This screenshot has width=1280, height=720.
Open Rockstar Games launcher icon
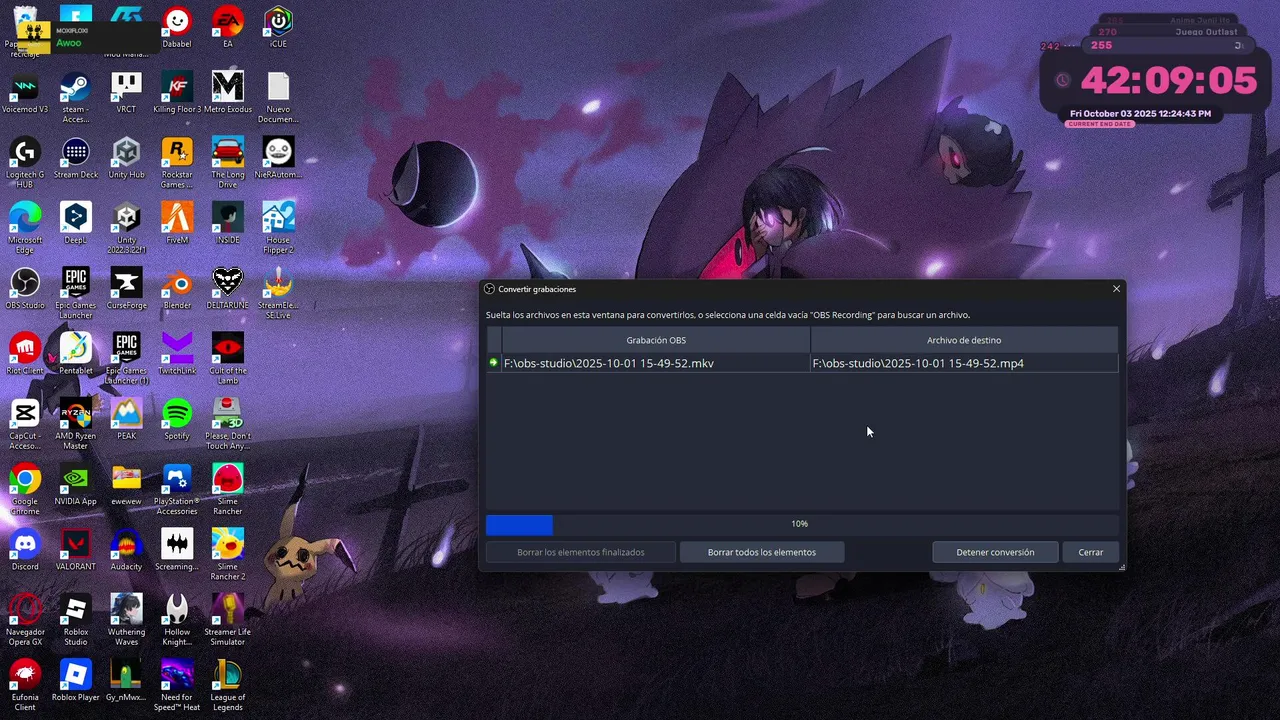(x=177, y=162)
